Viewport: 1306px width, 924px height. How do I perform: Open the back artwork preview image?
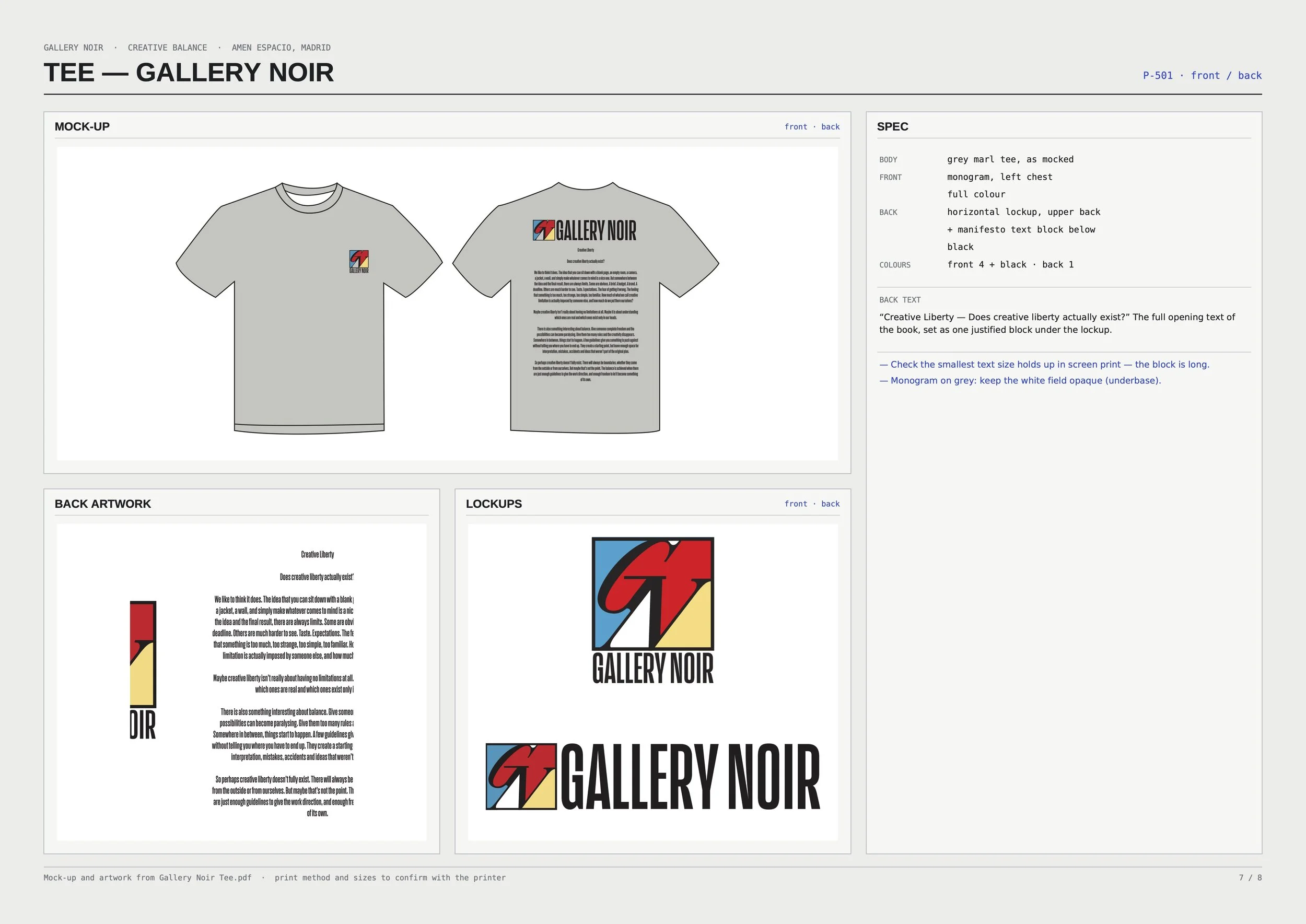(241, 682)
